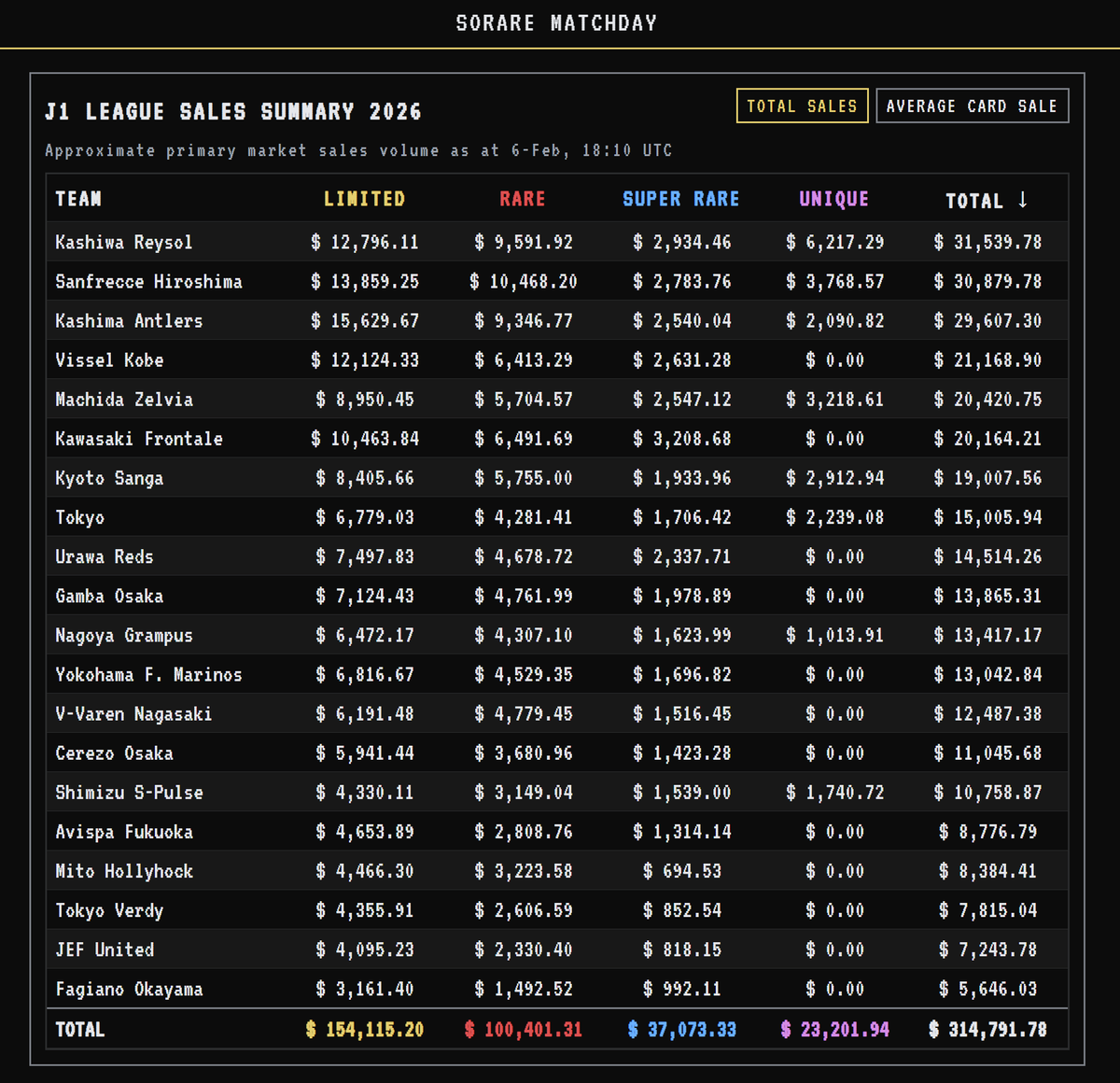
Task: Select the Kawasaki Frontale team name
Action: (139, 439)
